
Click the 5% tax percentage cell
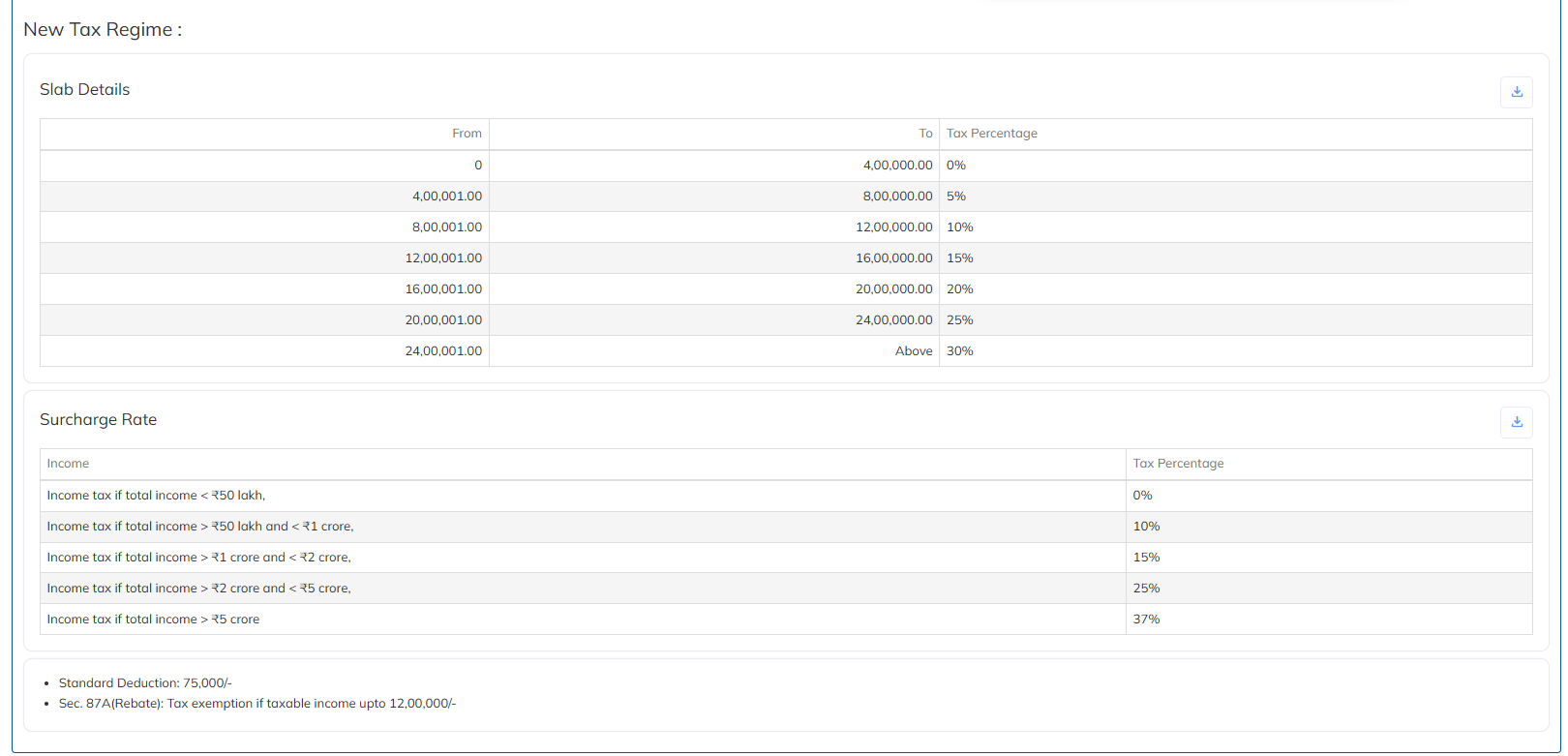pos(956,197)
